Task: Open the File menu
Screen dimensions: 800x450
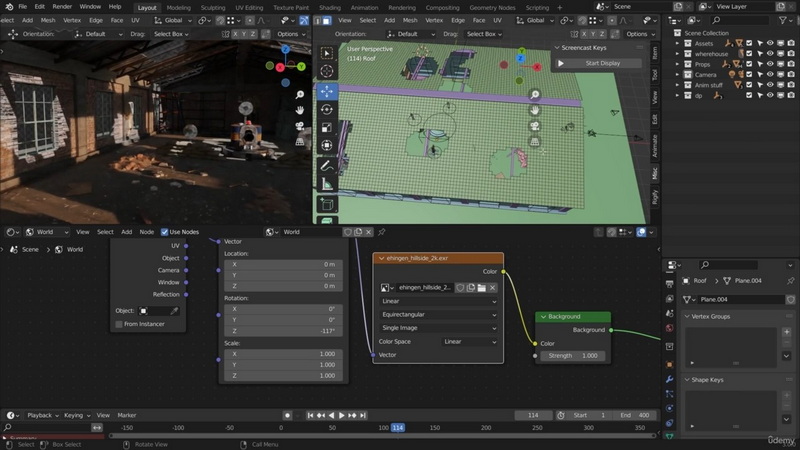Action: pyautogui.click(x=22, y=7)
